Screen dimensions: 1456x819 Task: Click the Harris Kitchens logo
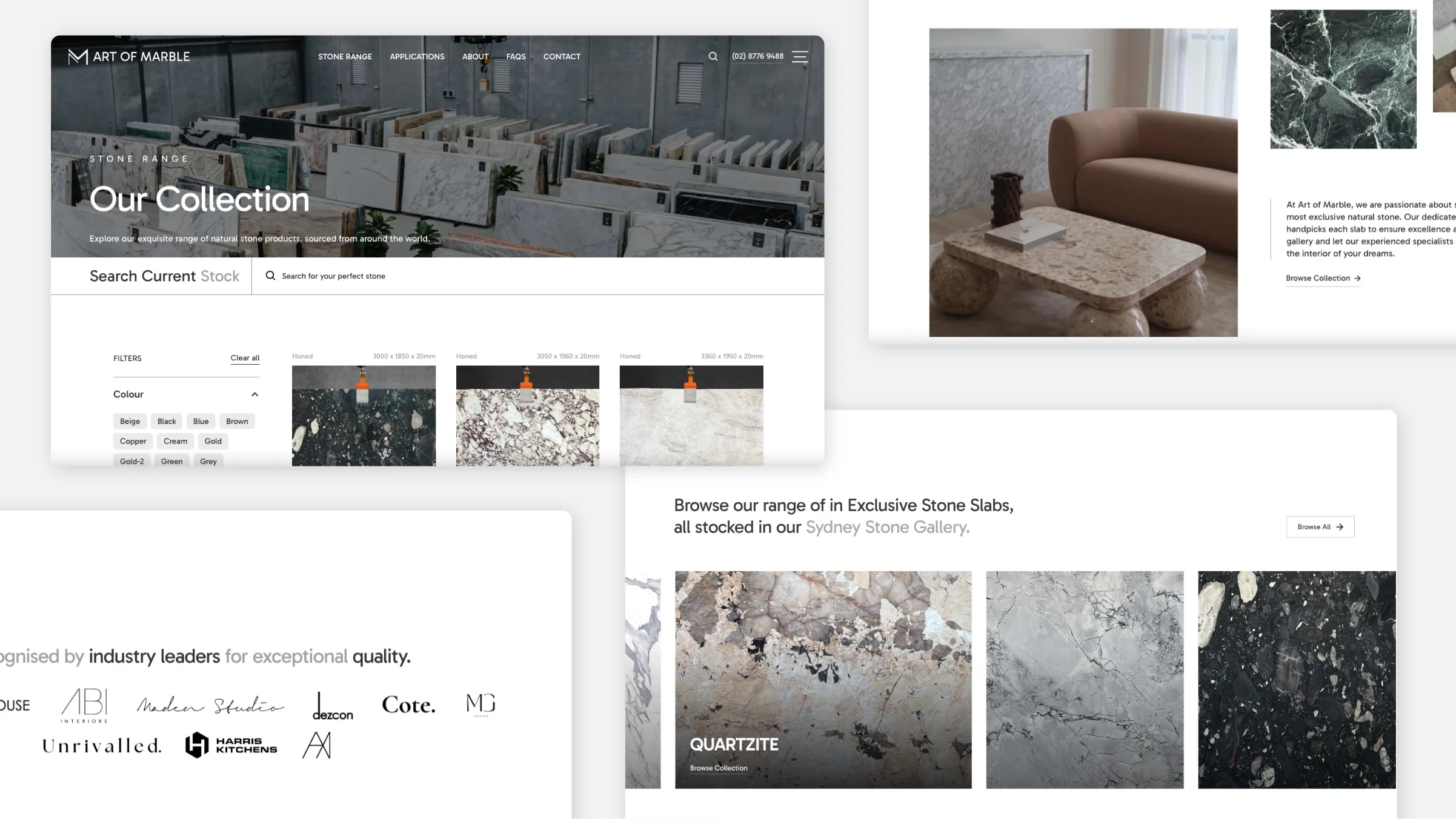[x=231, y=745]
